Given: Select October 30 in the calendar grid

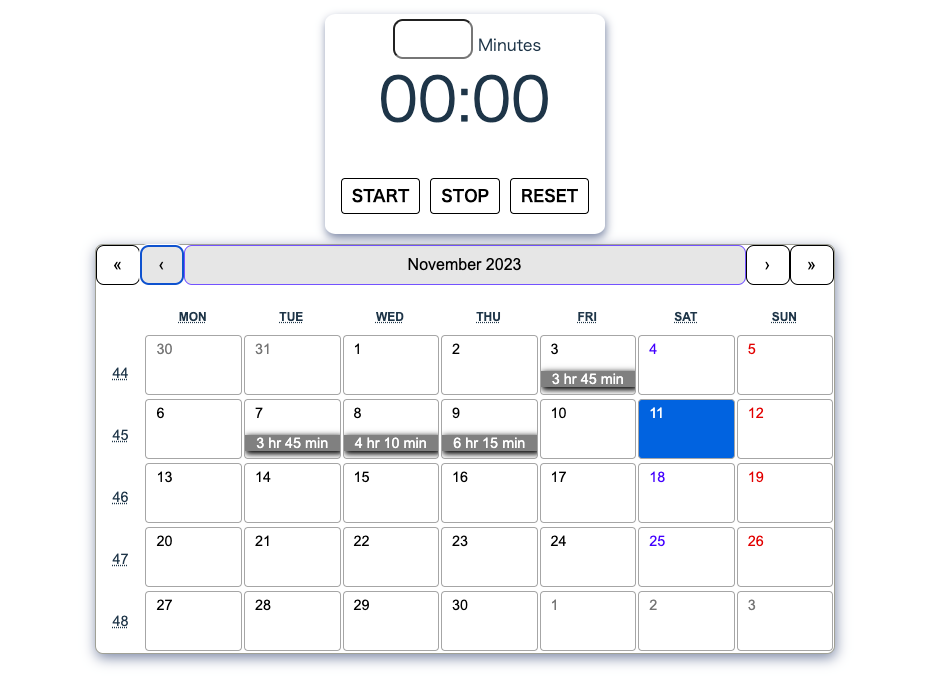Looking at the screenshot, I should pos(193,365).
